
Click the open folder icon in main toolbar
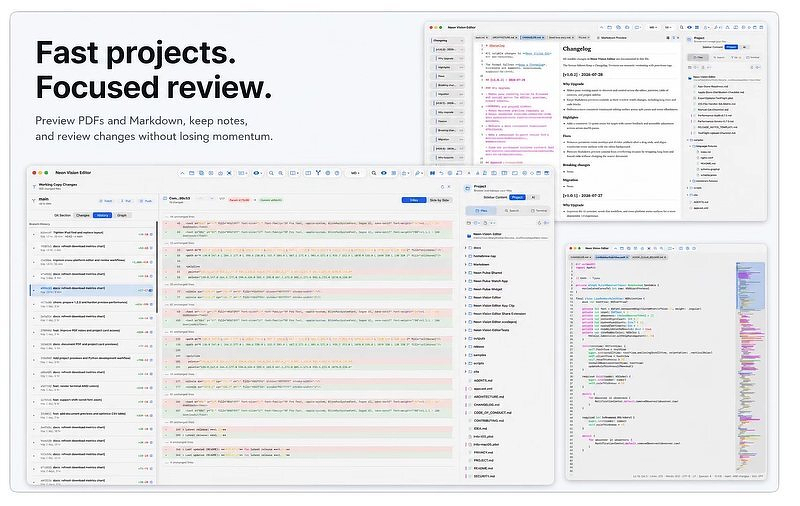pyautogui.click(x=191, y=173)
